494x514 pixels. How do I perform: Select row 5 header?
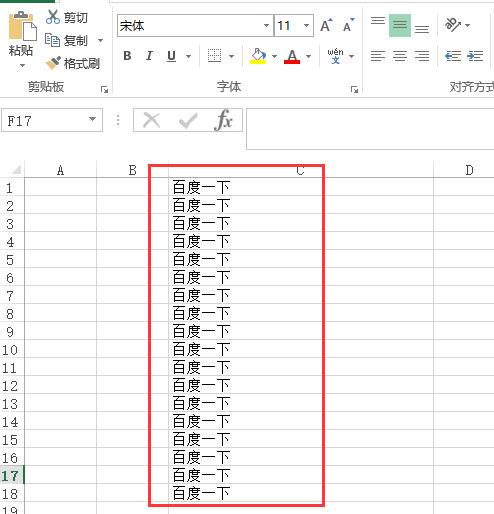[x=12, y=259]
